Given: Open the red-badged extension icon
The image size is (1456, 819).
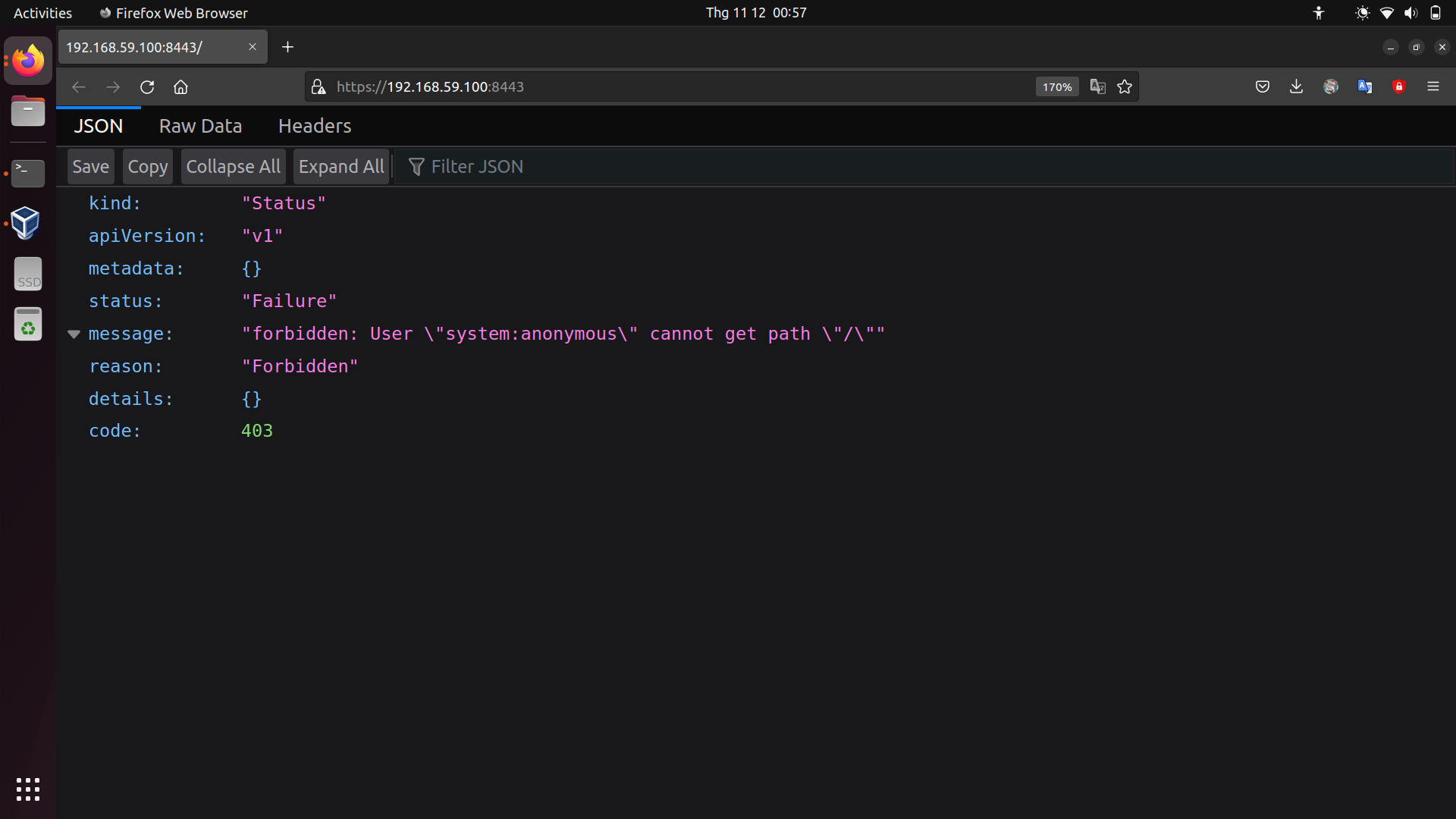Looking at the screenshot, I should [x=1399, y=86].
